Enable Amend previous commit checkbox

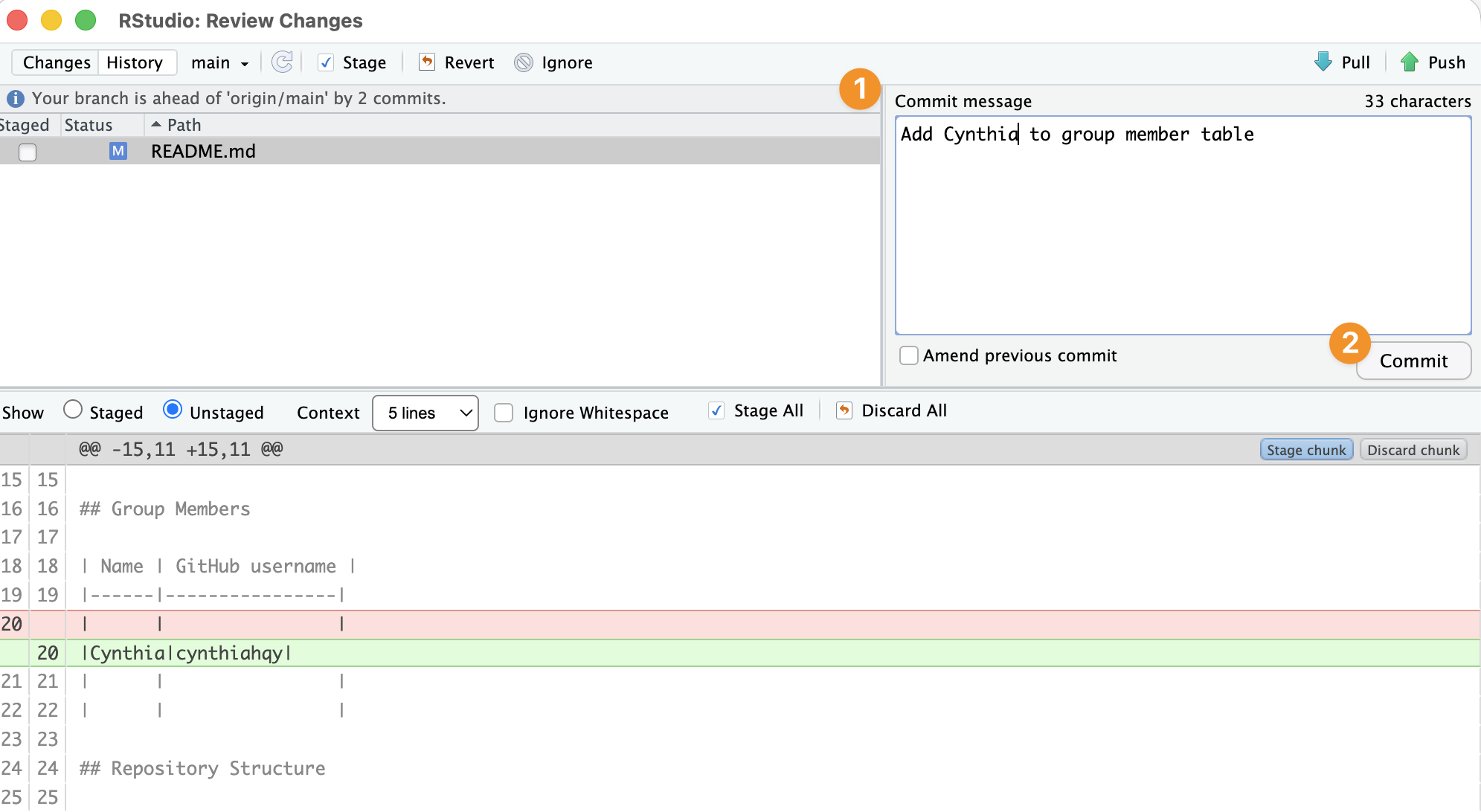tap(909, 355)
